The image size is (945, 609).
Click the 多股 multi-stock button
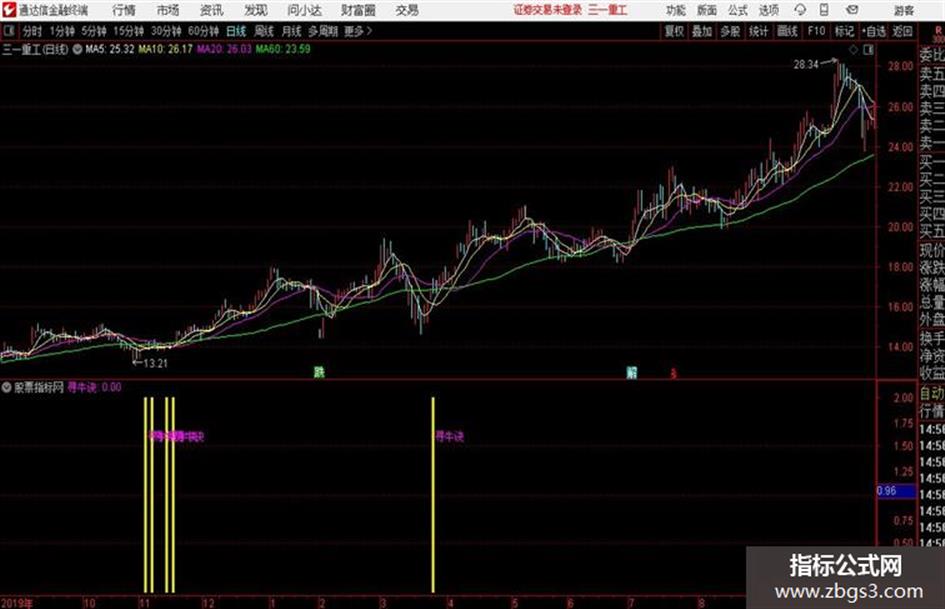[730, 31]
